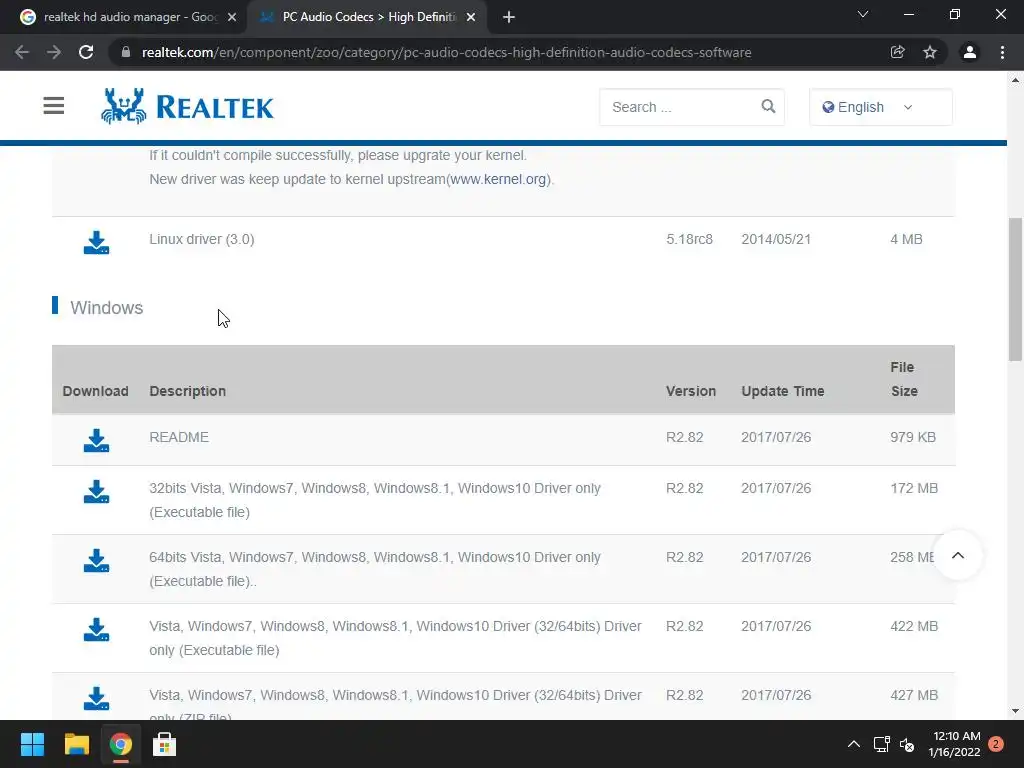
Task: Click the search magnifier icon
Action: click(x=768, y=106)
